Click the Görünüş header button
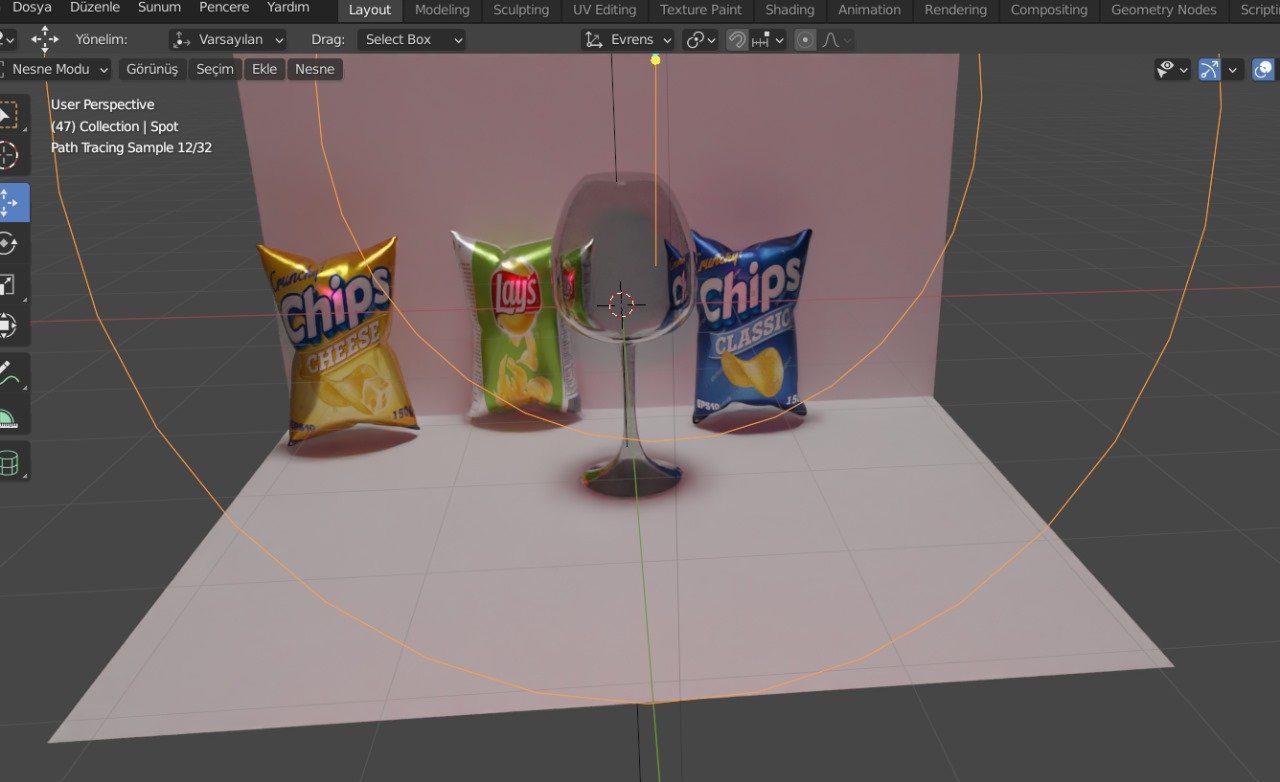The width and height of the screenshot is (1280, 782). coord(152,69)
